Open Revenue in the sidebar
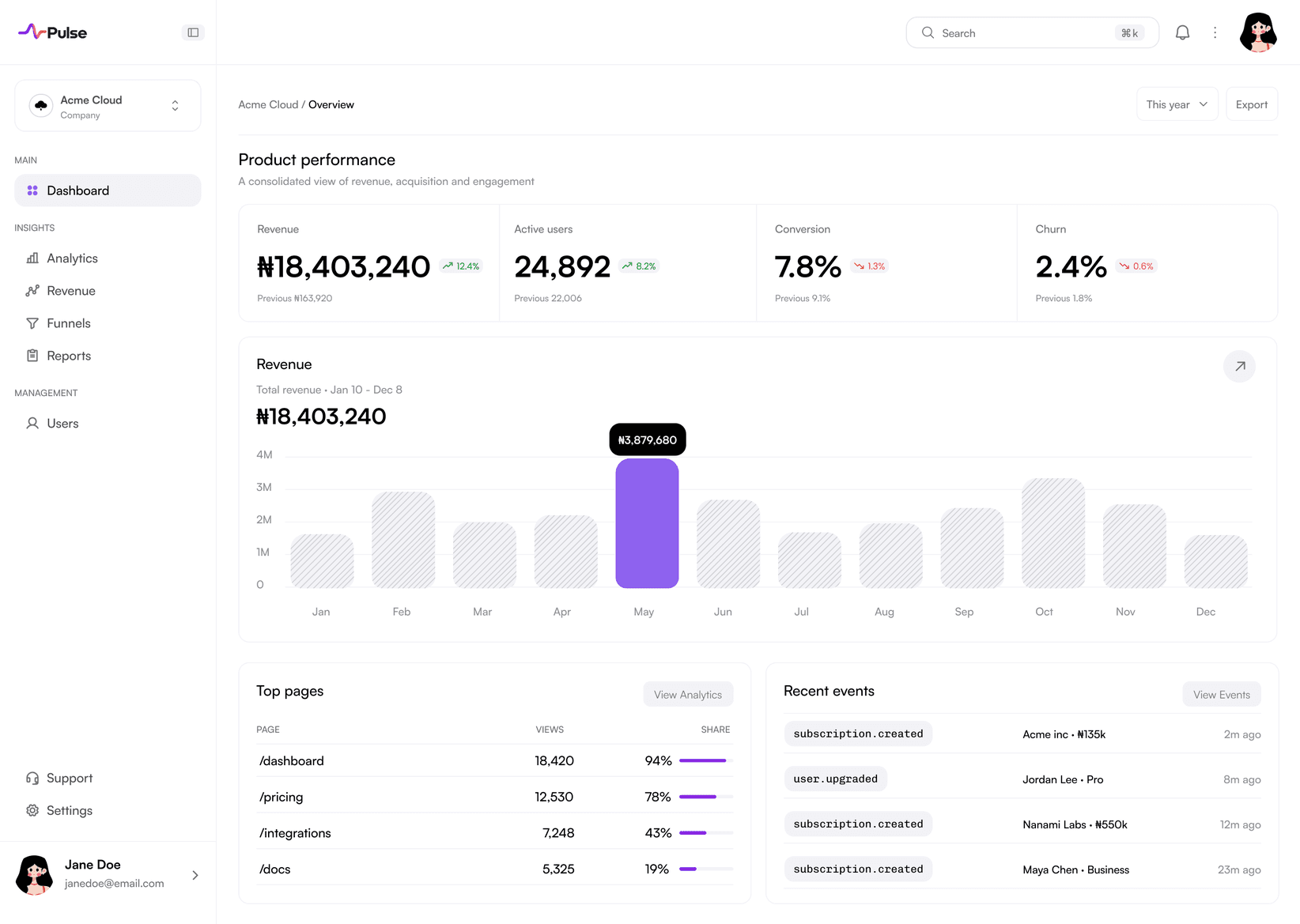The width and height of the screenshot is (1300, 924). [108, 291]
